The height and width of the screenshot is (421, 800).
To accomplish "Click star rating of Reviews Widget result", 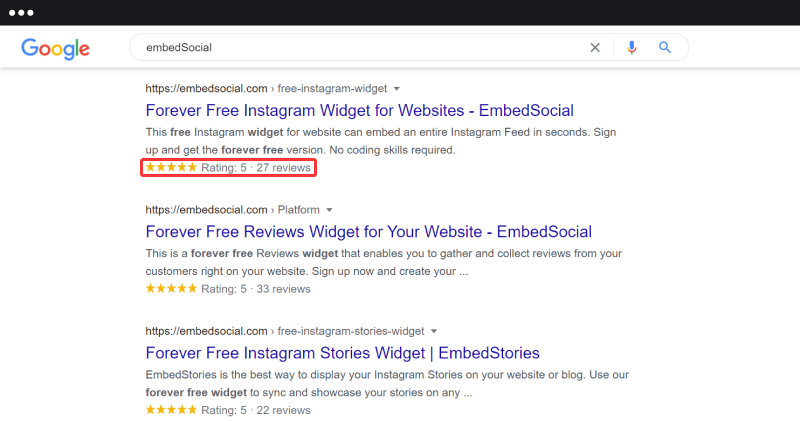I will pos(171,289).
